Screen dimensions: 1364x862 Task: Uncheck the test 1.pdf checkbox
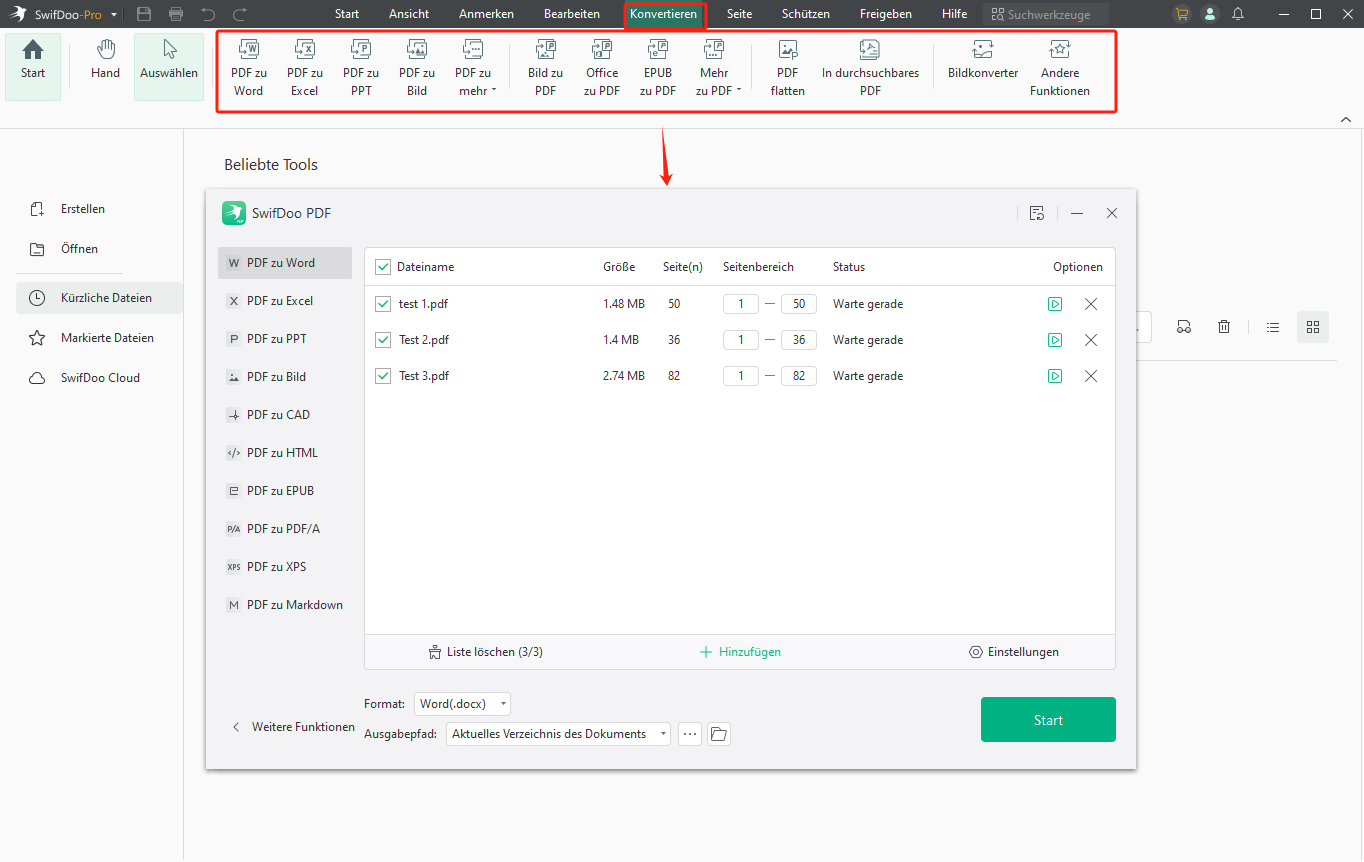[383, 304]
